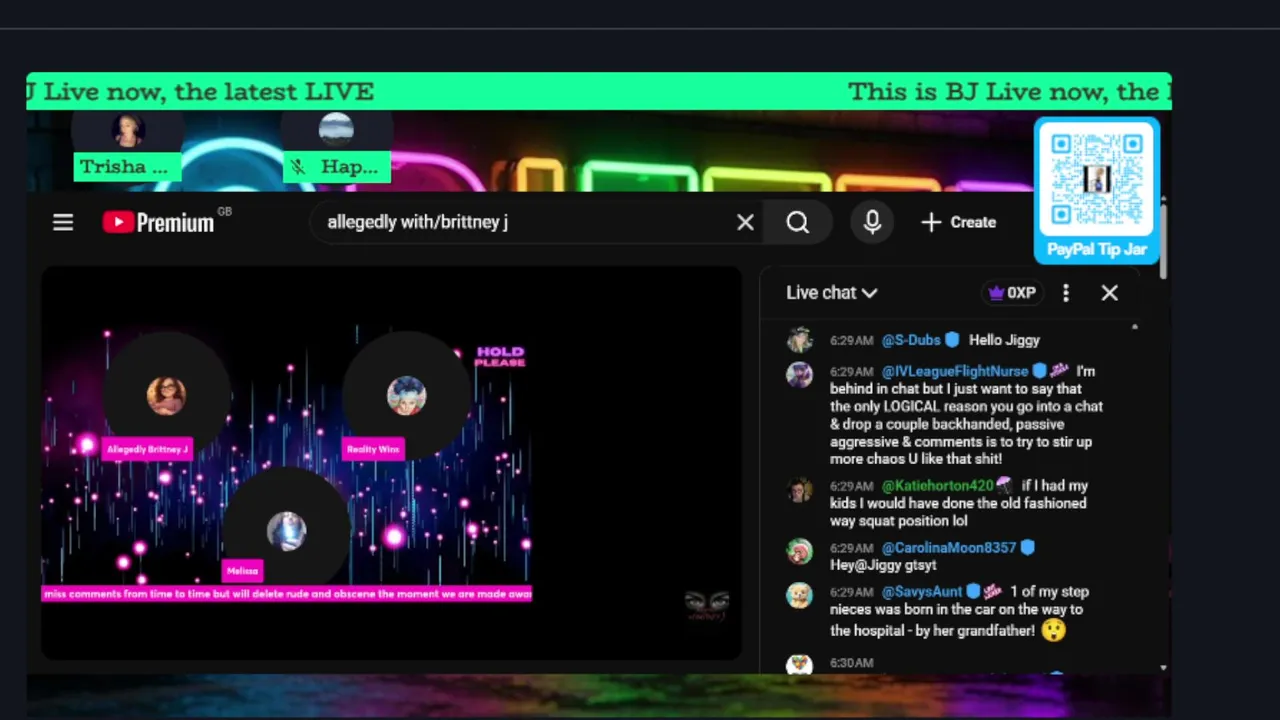The width and height of the screenshot is (1280, 720).
Task: Click the Reality Wins name tag
Action: [373, 450]
